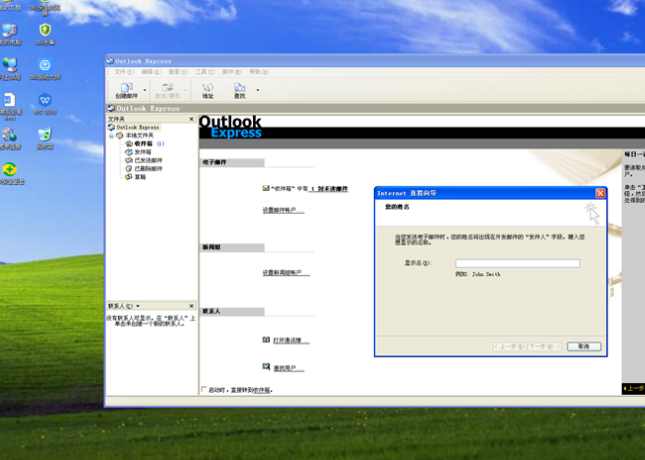Click the 设置邮件帐户 link
Viewport: 645px width, 460px height.
tap(283, 210)
